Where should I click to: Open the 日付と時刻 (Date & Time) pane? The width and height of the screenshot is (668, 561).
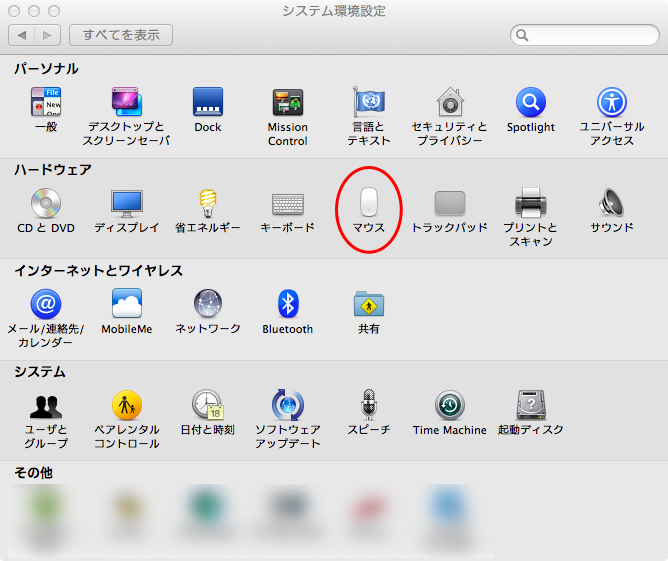tap(208, 406)
